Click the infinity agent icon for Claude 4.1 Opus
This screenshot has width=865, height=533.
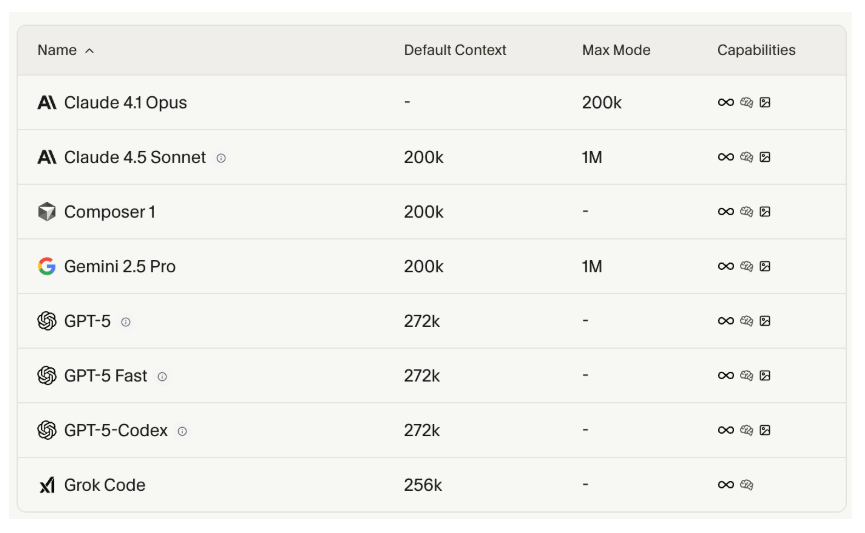coord(726,102)
